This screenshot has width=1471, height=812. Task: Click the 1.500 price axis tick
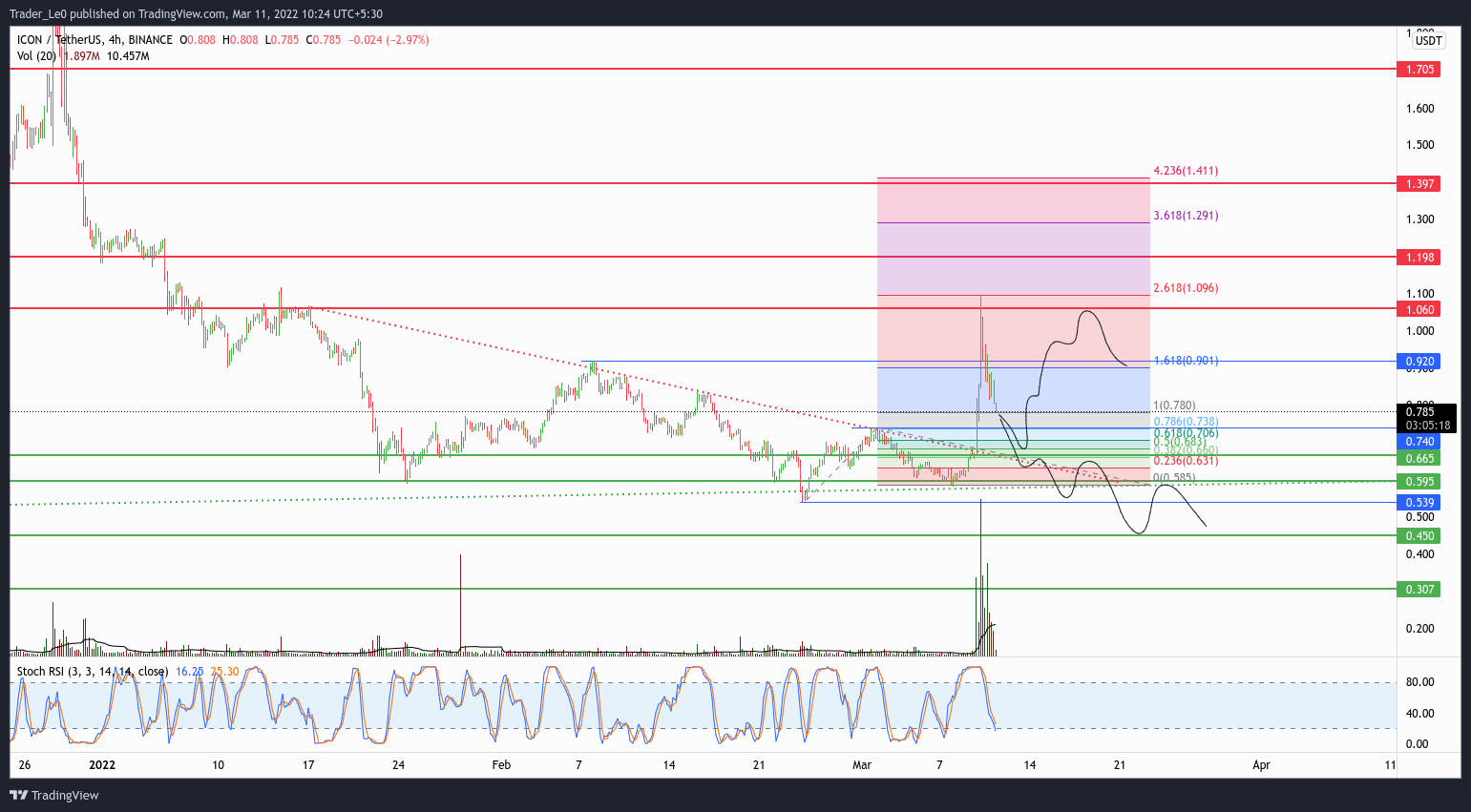pos(1419,145)
